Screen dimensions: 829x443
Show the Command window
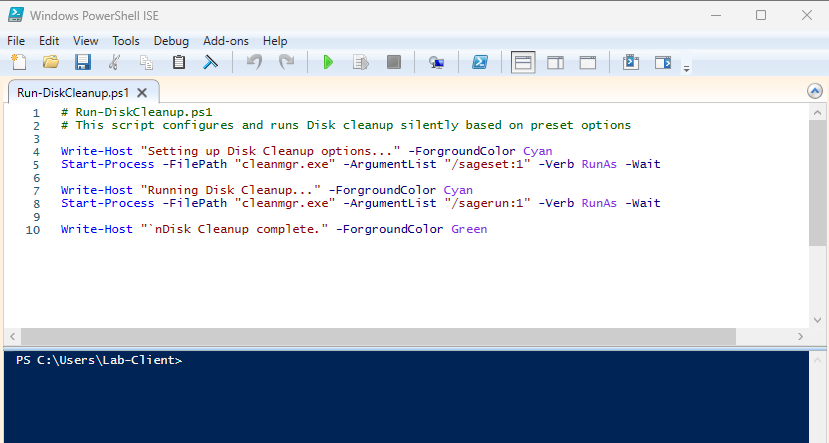coord(631,62)
